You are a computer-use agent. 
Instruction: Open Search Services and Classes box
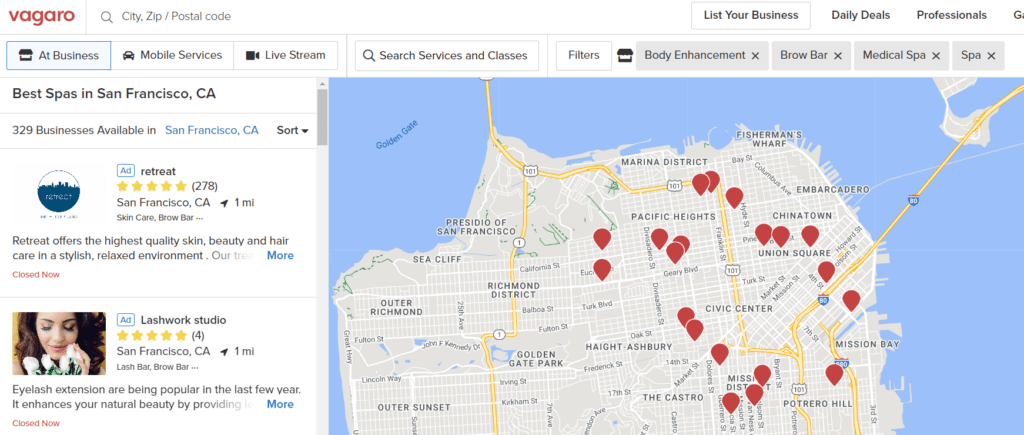447,56
